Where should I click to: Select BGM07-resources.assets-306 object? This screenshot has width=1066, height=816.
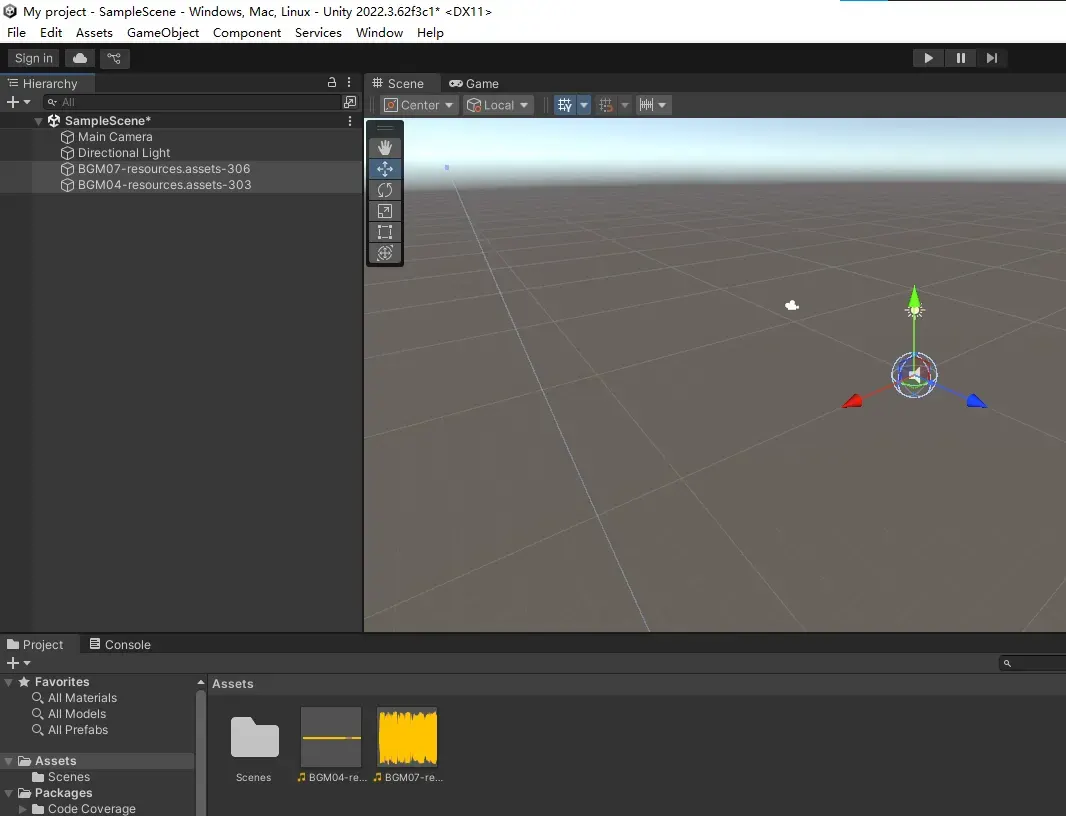[163, 169]
